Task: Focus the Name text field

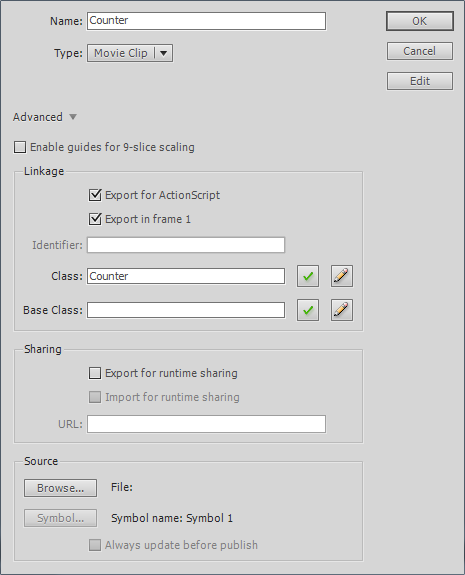Action: 206,21
